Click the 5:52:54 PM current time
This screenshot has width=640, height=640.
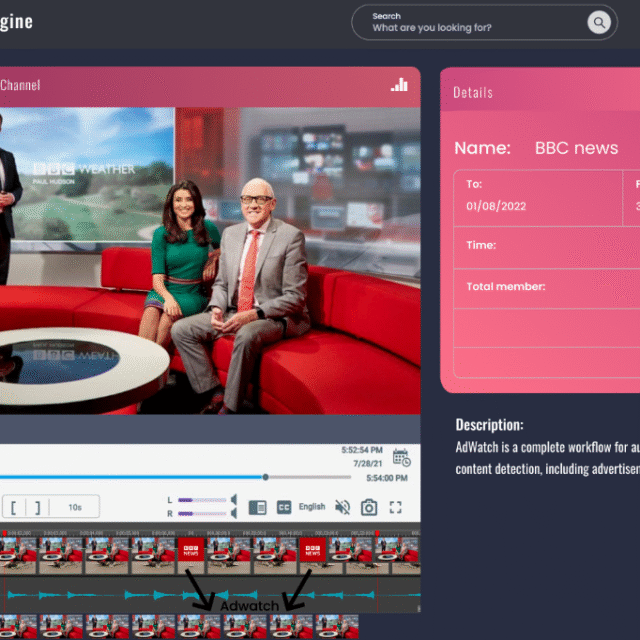pos(362,450)
